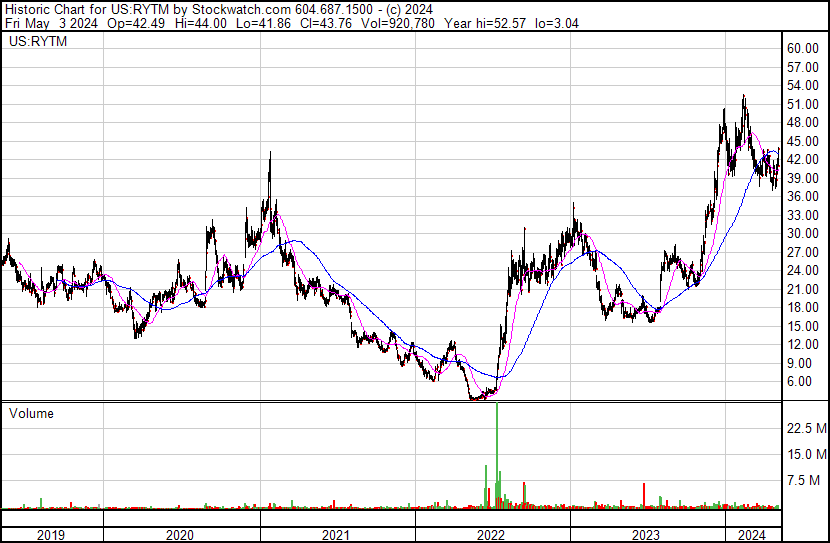This screenshot has width=830, height=543.
Task: Click the 45.00 price axis label
Action: pos(802,141)
